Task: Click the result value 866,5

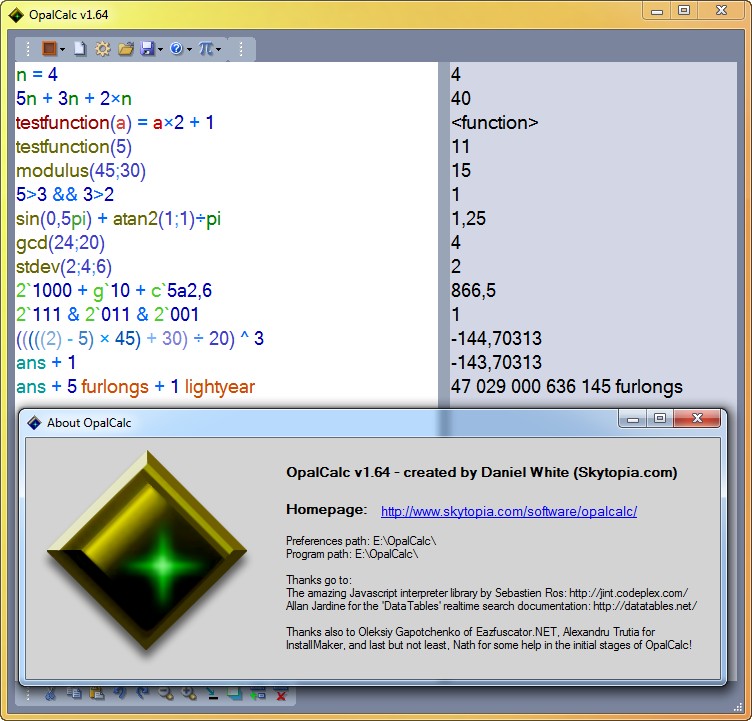Action: coord(473,291)
